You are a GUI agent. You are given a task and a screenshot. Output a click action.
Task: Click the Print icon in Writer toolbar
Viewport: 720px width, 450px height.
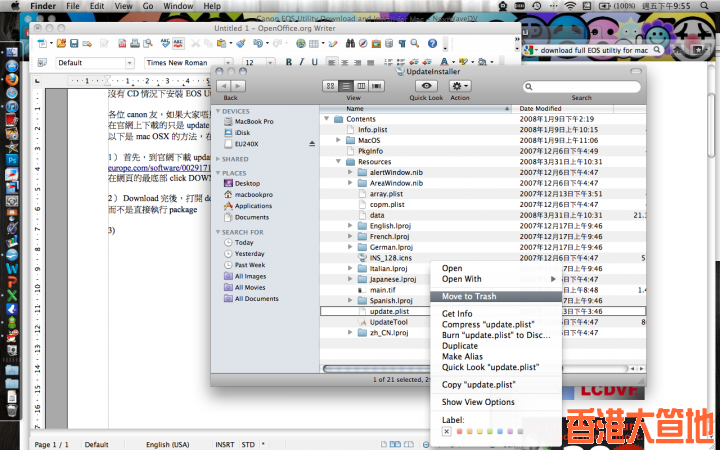click(x=135, y=44)
